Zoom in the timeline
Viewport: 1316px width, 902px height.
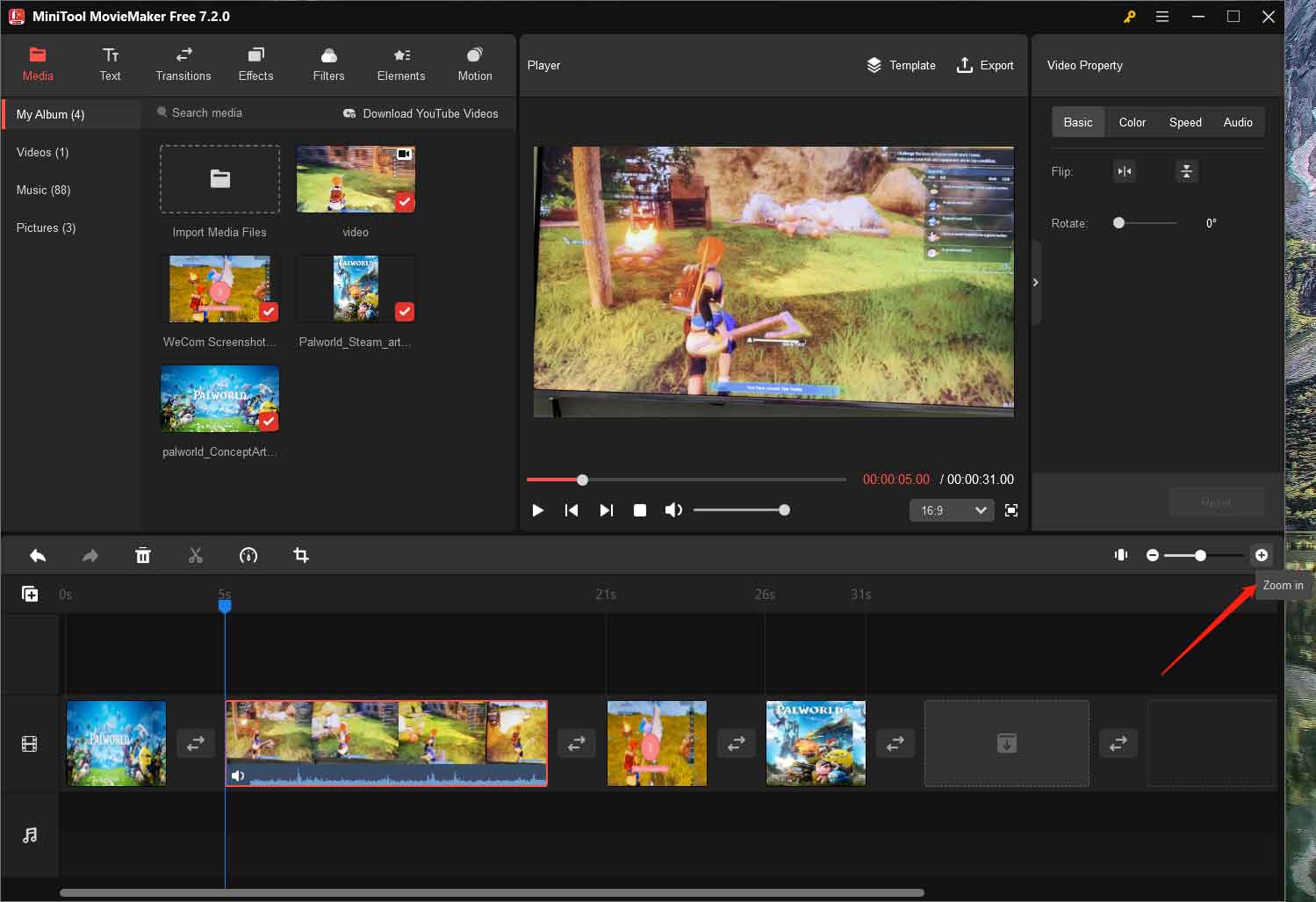point(1262,555)
